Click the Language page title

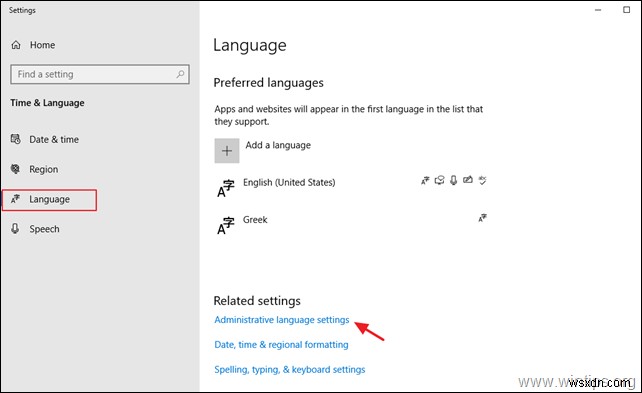point(250,45)
